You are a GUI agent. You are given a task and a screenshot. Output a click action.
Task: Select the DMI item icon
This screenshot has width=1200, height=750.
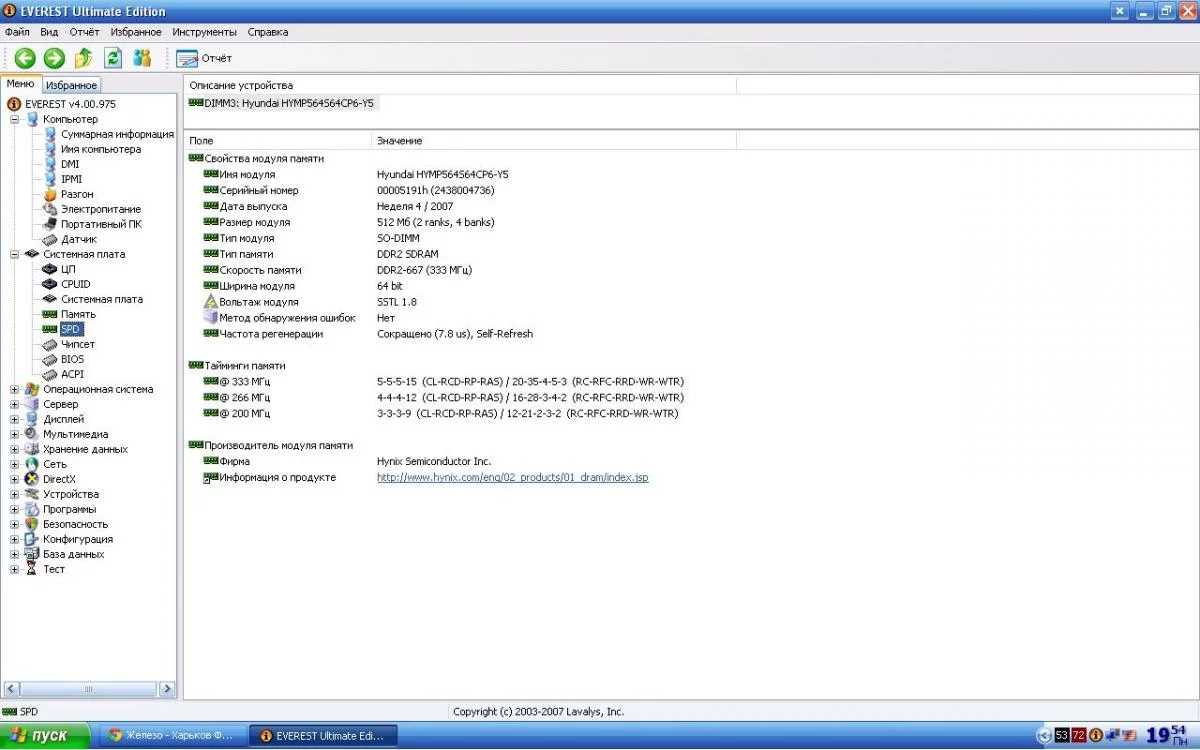pyautogui.click(x=50, y=164)
